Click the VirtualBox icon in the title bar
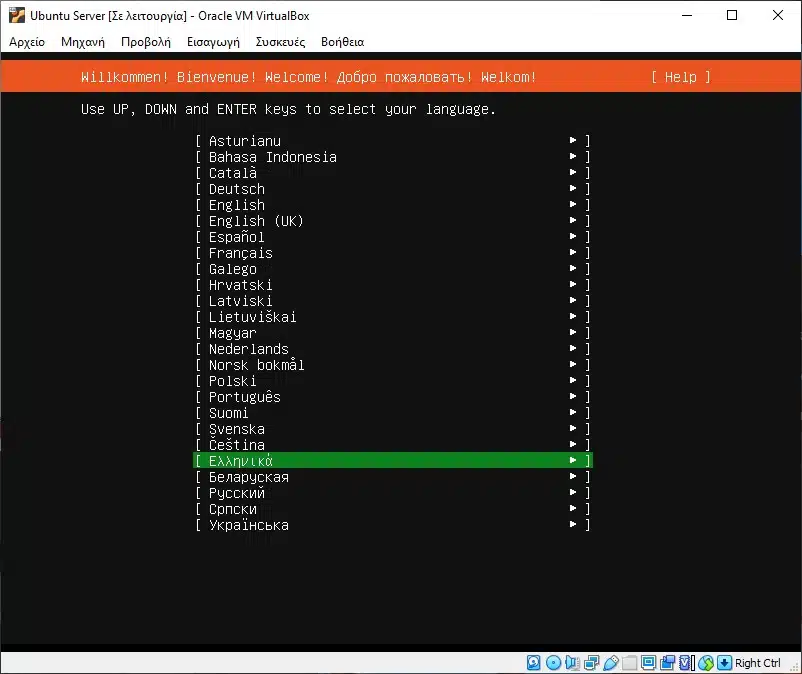 pyautogui.click(x=17, y=15)
